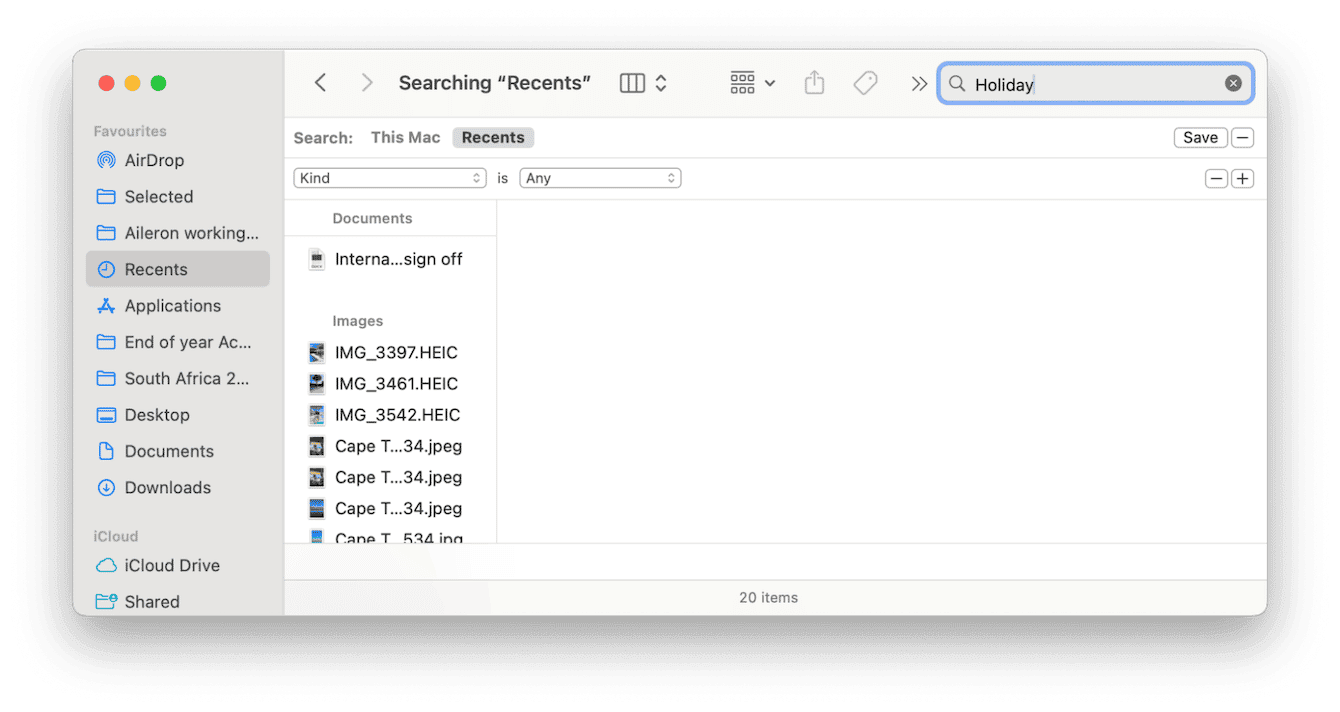The width and height of the screenshot is (1340, 712).
Task: Open the Kind criteria dropdown
Action: [390, 177]
